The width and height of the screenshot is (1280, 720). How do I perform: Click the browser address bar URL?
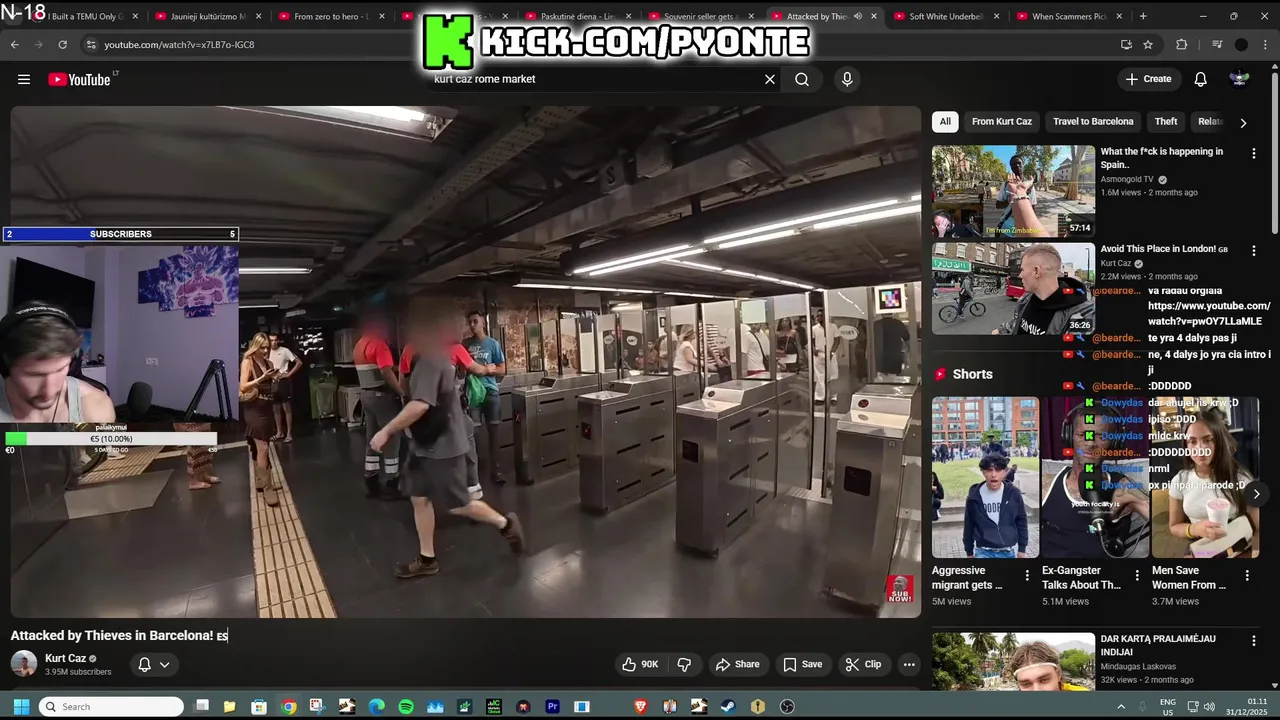click(x=180, y=44)
